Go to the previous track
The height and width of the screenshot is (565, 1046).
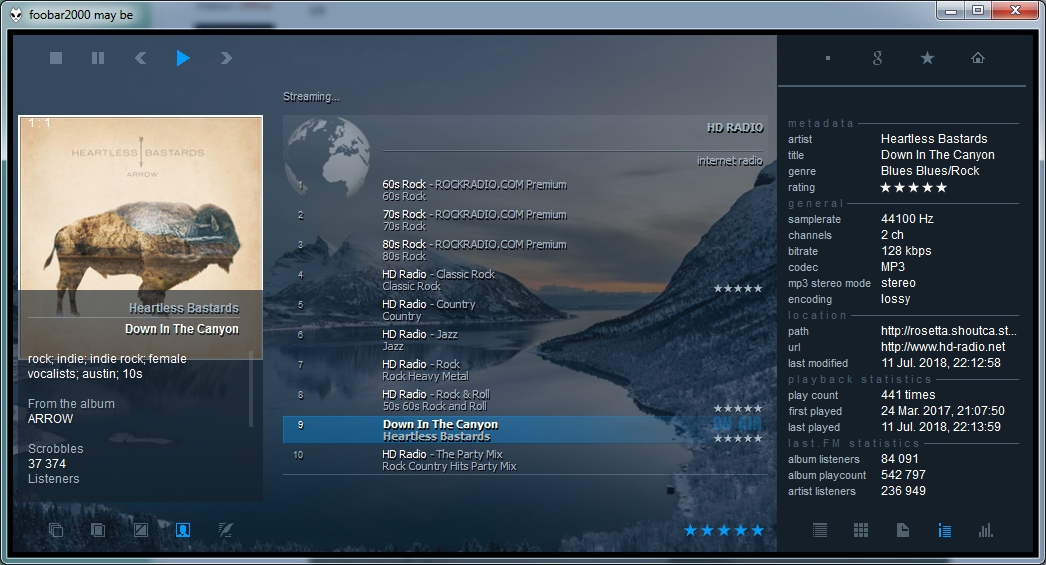point(140,58)
